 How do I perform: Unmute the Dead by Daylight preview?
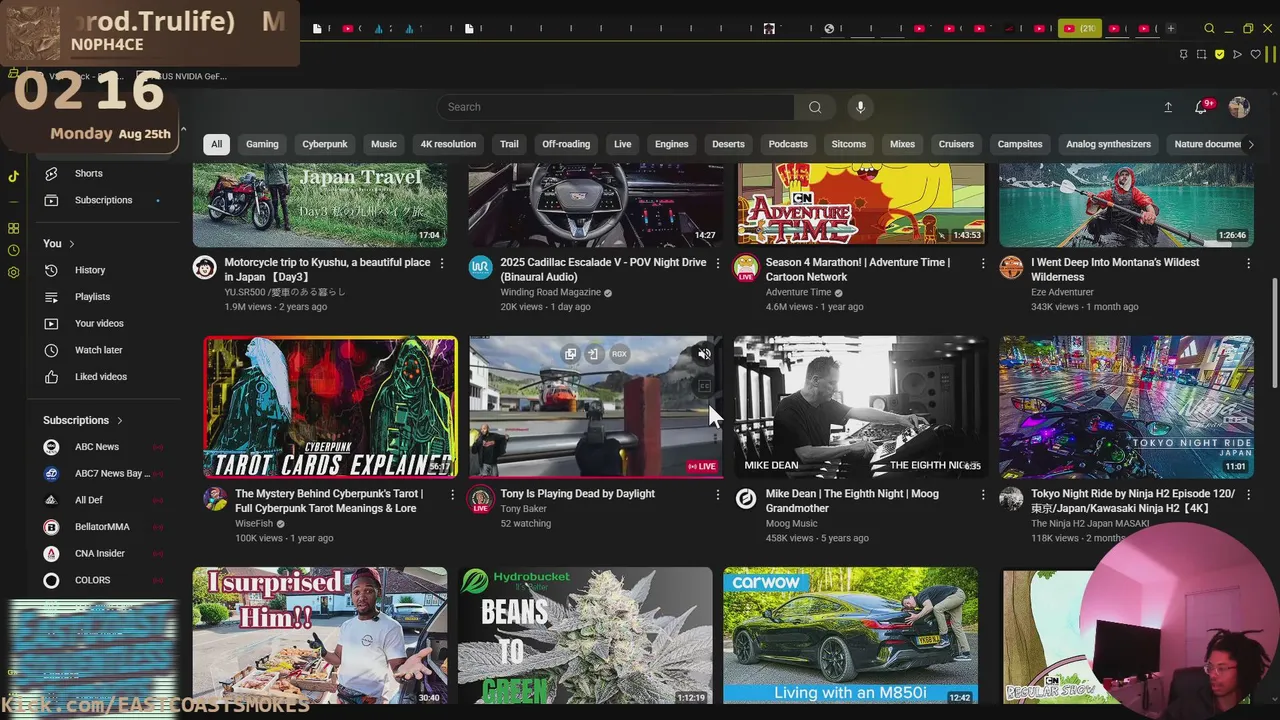coord(704,354)
